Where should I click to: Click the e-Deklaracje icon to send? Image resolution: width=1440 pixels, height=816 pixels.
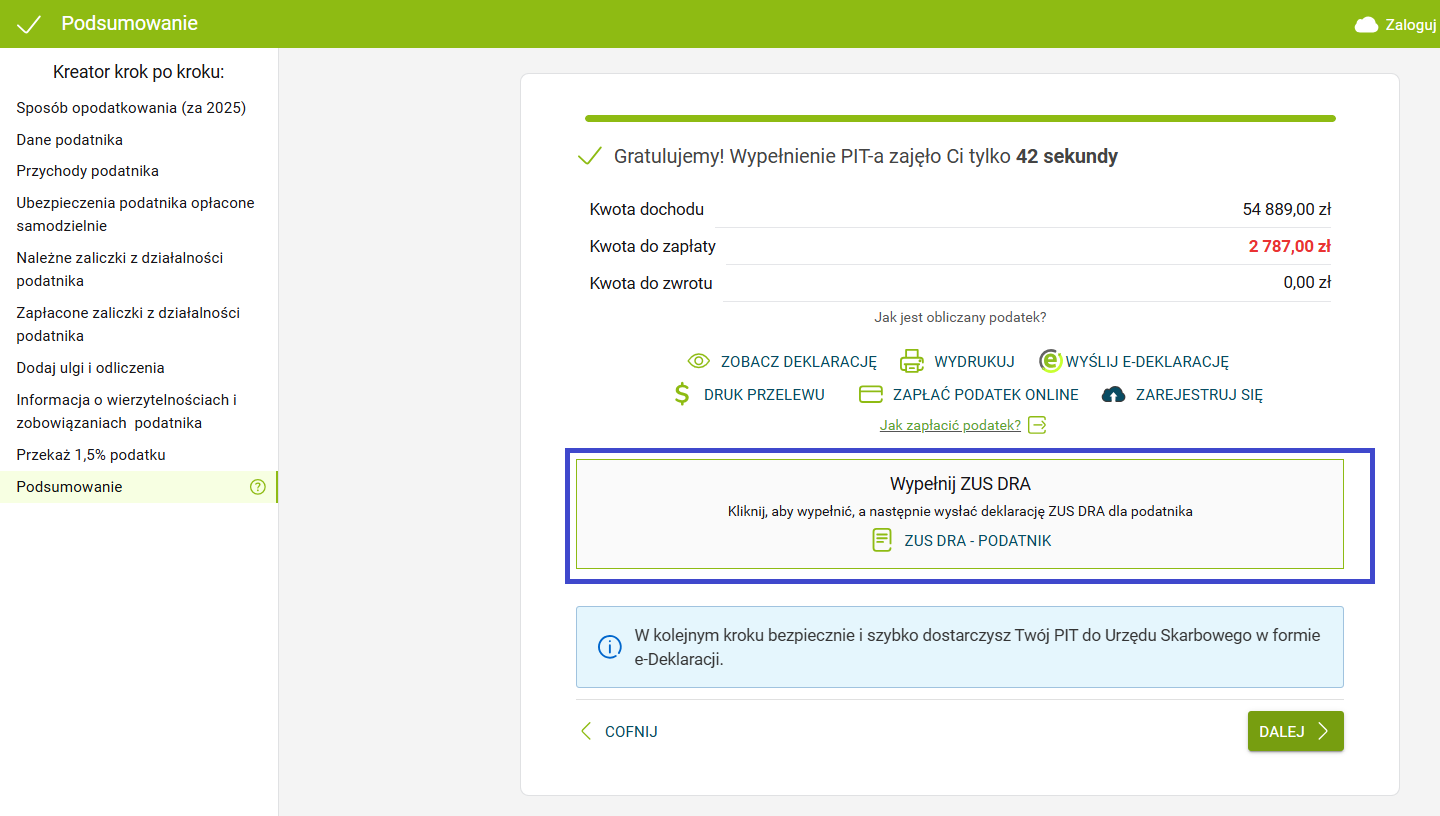(1050, 362)
